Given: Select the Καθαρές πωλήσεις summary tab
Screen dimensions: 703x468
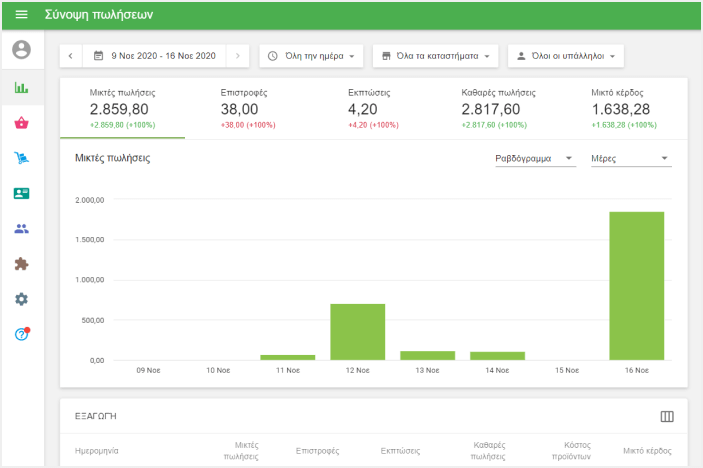Looking at the screenshot, I should coord(498,108).
